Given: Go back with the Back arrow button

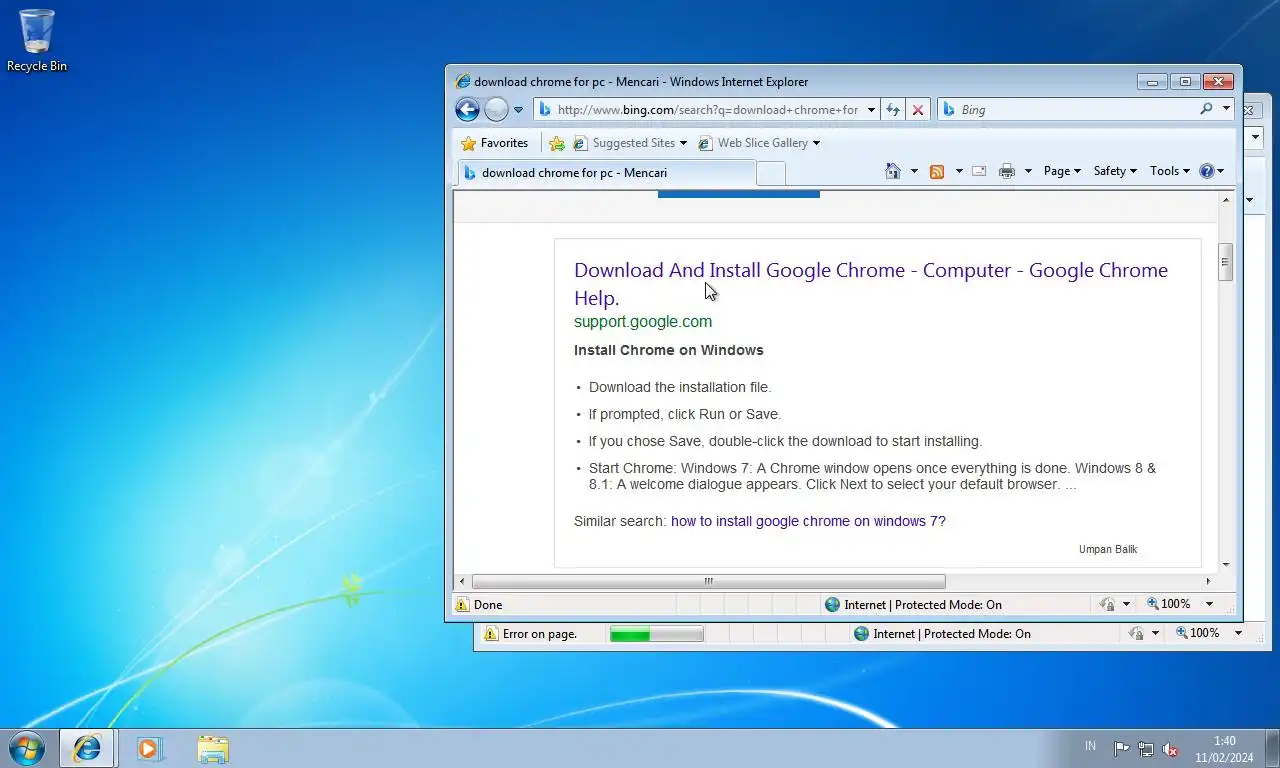Looking at the screenshot, I should coord(467,109).
